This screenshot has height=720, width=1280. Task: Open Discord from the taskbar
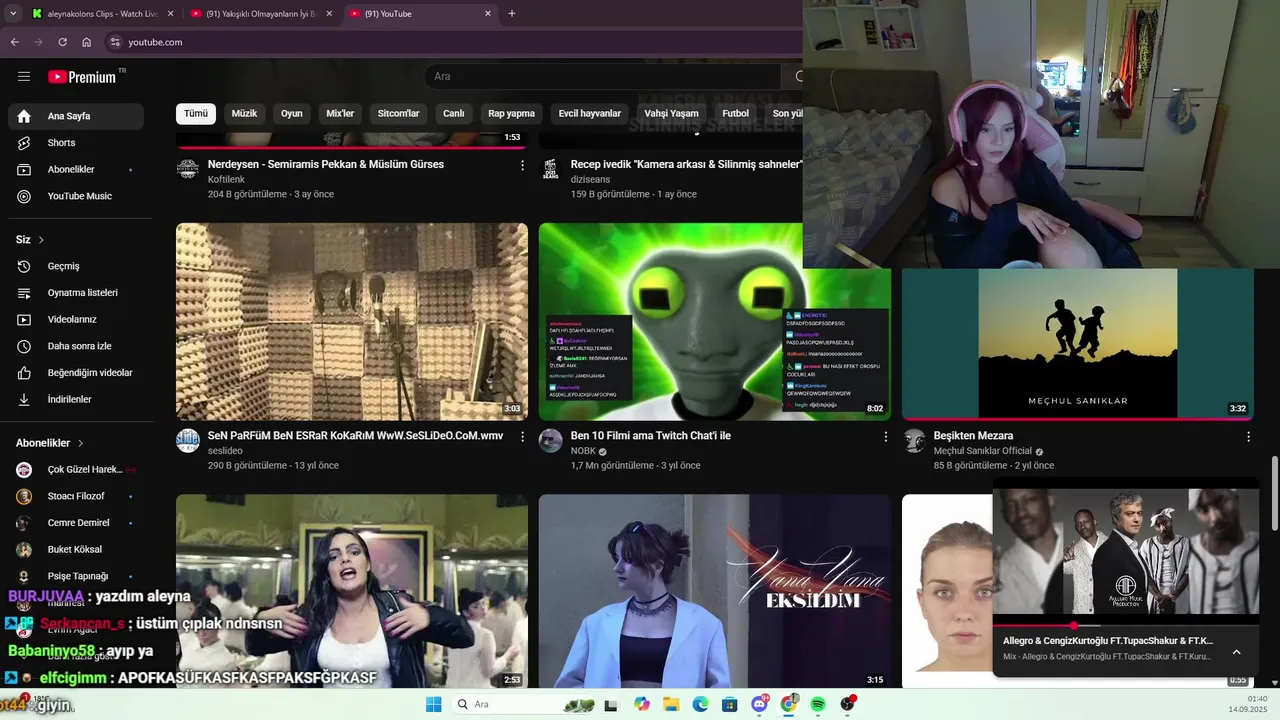coord(759,704)
